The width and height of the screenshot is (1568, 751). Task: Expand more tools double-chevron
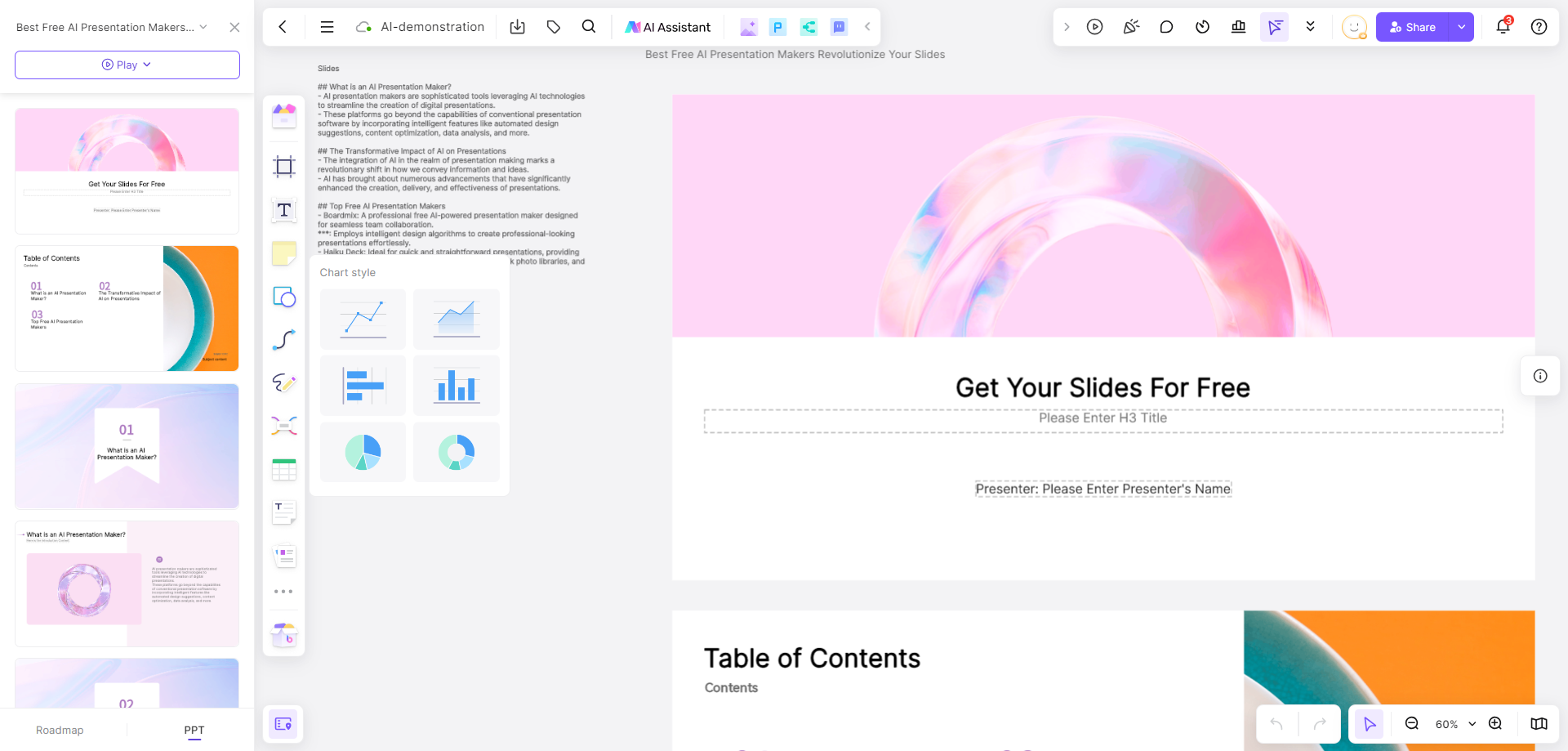[x=1310, y=27]
